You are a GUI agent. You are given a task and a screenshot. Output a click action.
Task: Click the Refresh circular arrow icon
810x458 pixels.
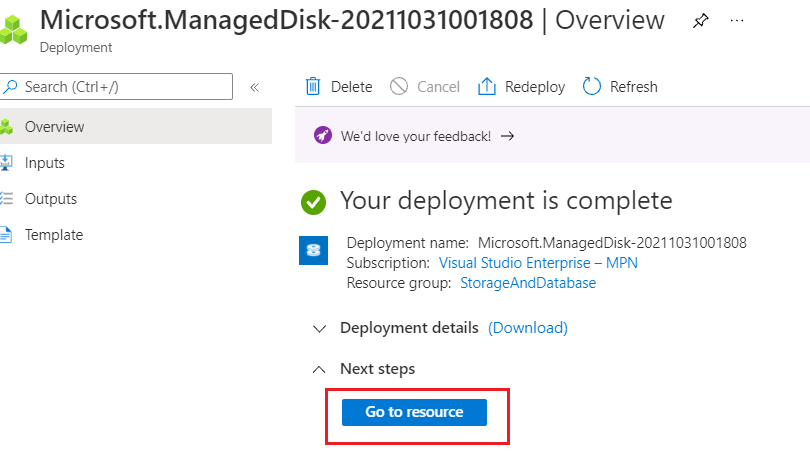pyautogui.click(x=592, y=86)
